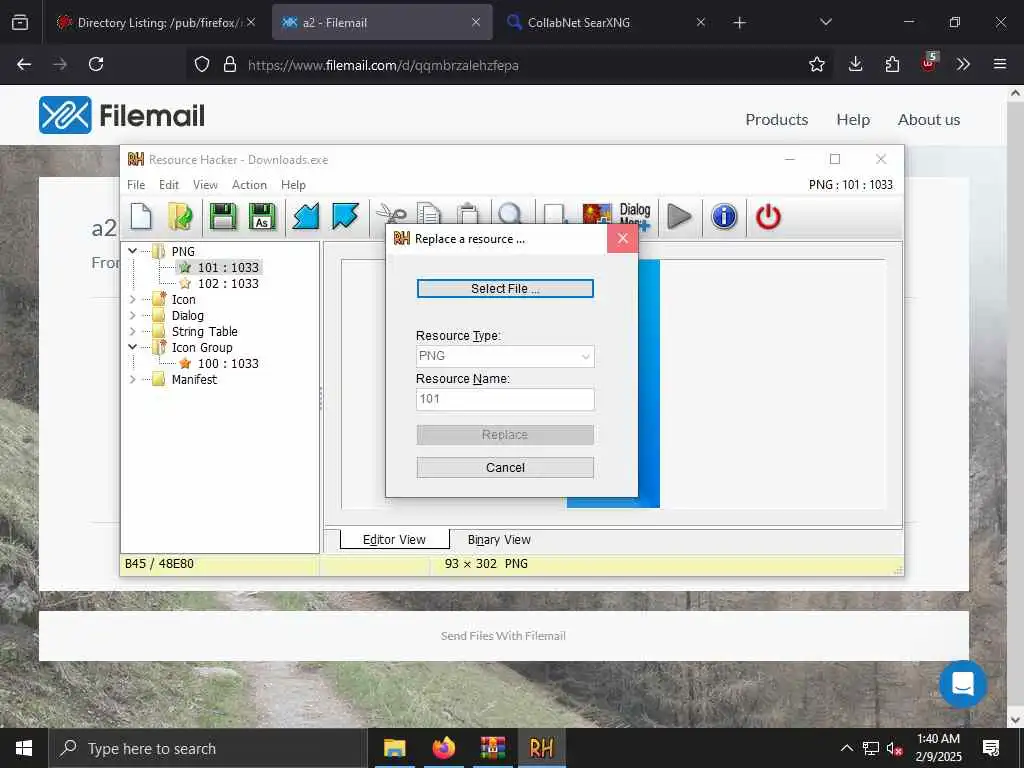Open the Edit menu in Resource Hacker
Image resolution: width=1024 pixels, height=768 pixels.
tap(168, 185)
